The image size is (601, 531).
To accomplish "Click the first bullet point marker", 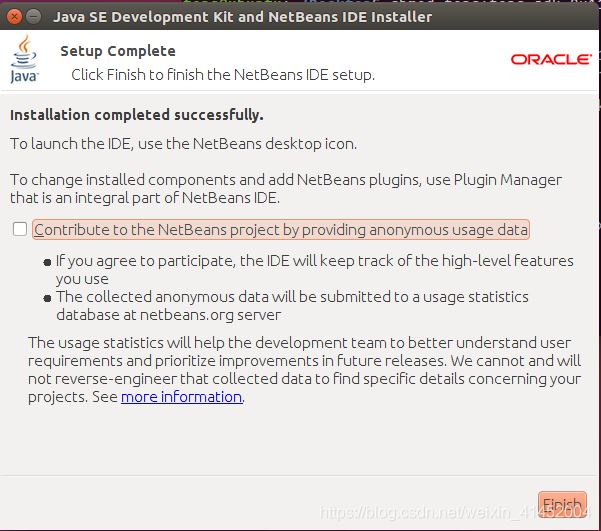I will (x=47, y=262).
